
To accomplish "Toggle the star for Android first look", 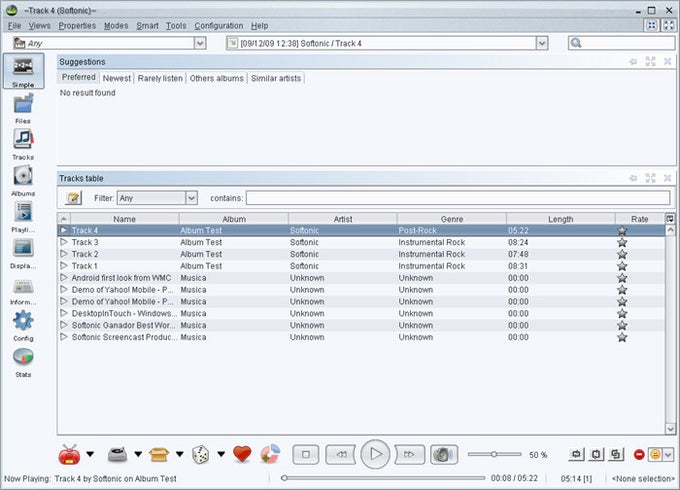I will tap(622, 278).
